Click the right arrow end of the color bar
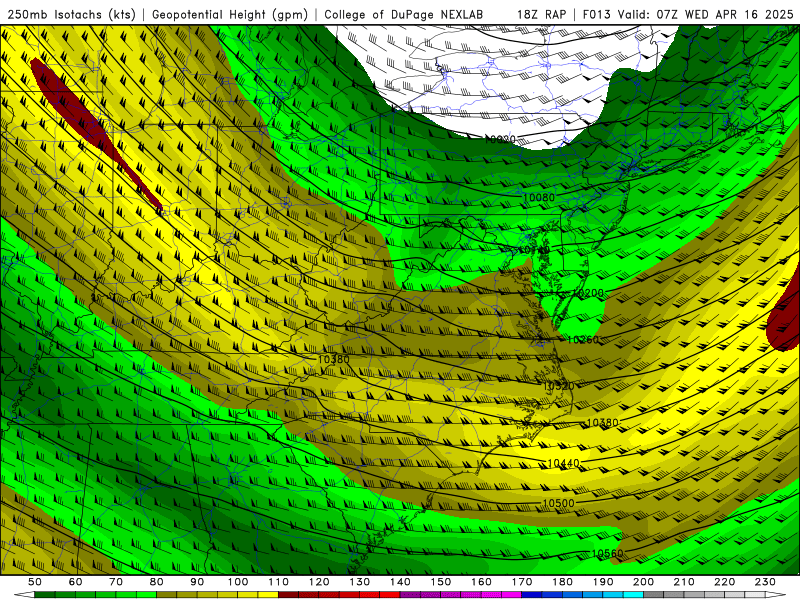This screenshot has width=800, height=600. point(776,595)
